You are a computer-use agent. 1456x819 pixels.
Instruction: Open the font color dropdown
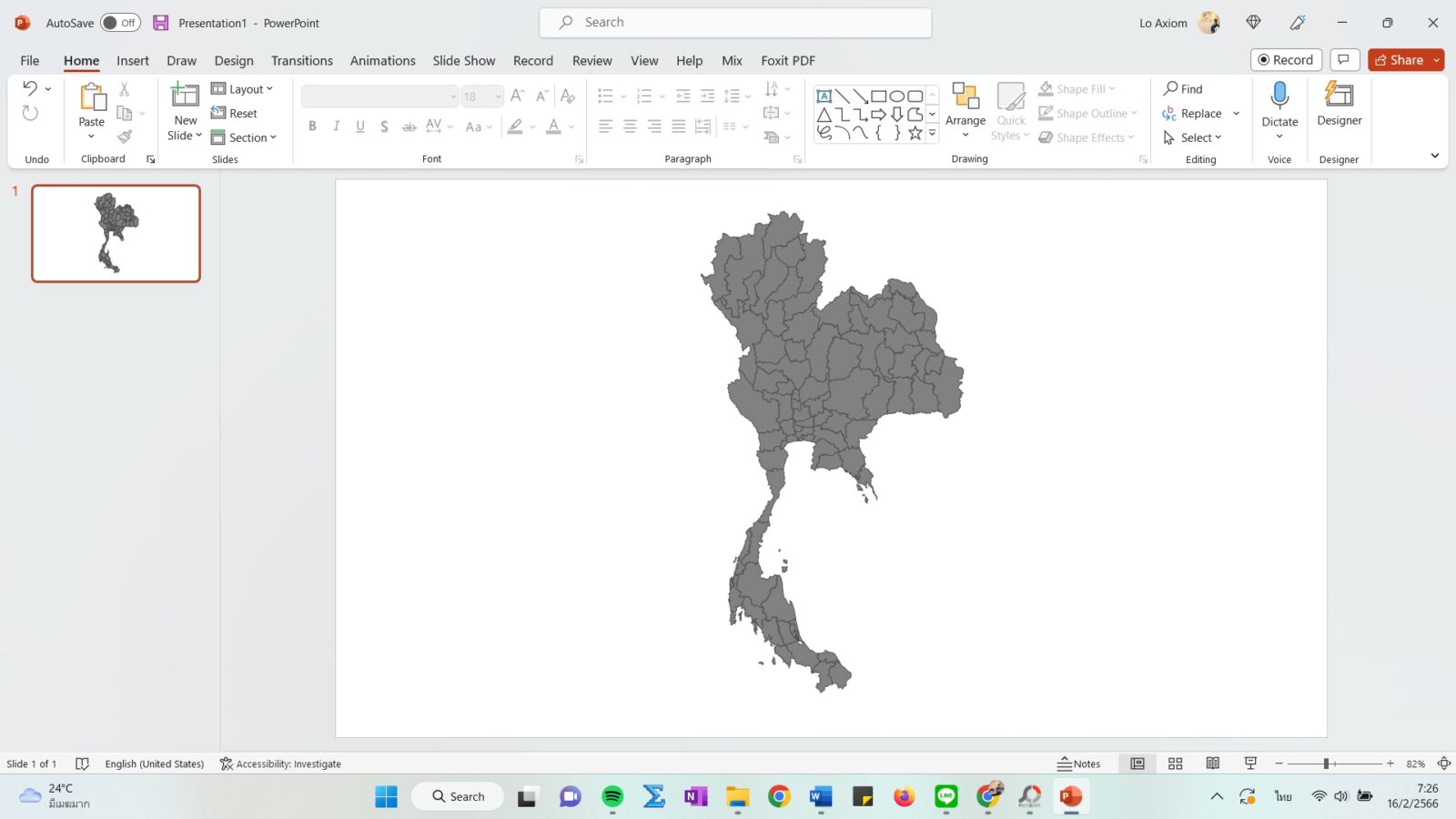(571, 126)
